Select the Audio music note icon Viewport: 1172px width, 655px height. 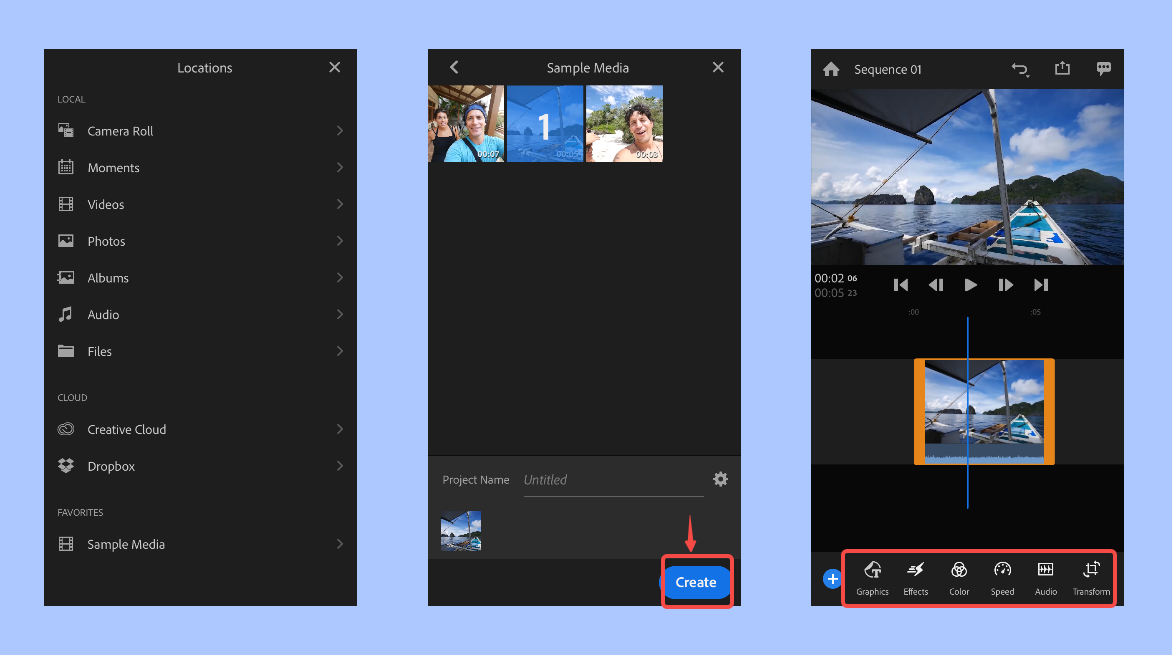[x=66, y=314]
